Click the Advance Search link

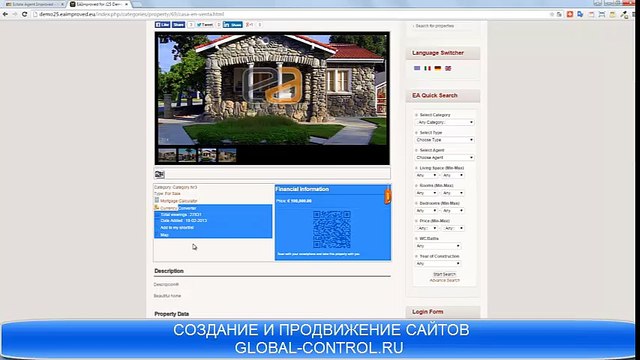[444, 280]
